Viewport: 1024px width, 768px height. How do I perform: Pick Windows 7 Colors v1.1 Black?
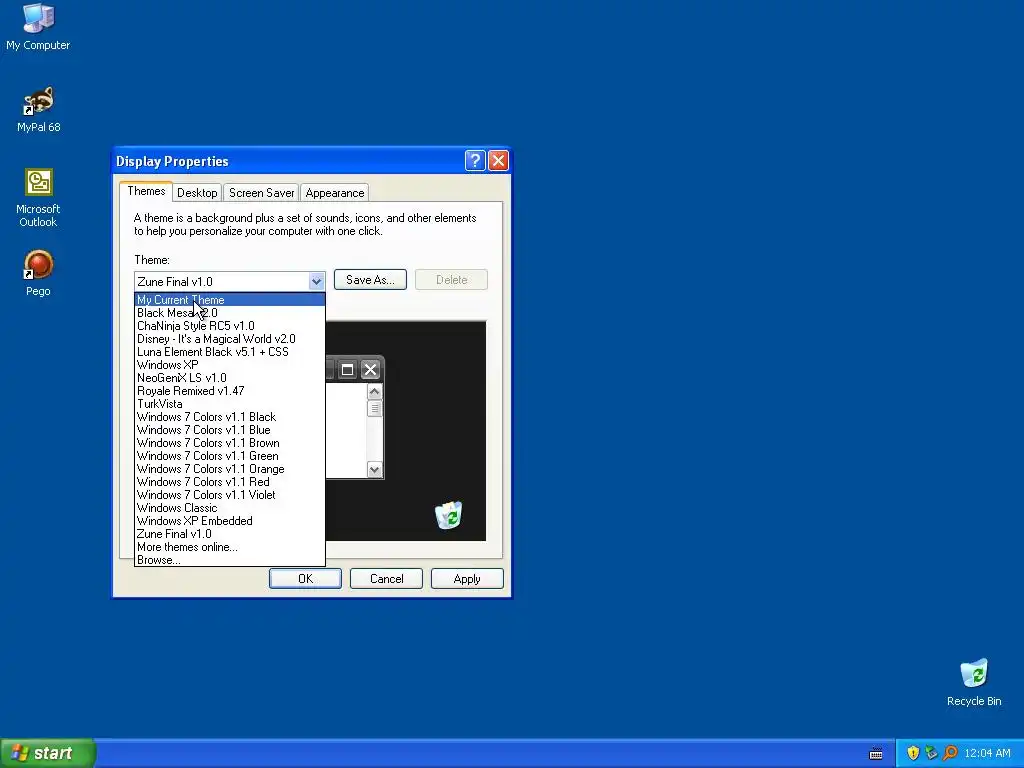click(230, 417)
